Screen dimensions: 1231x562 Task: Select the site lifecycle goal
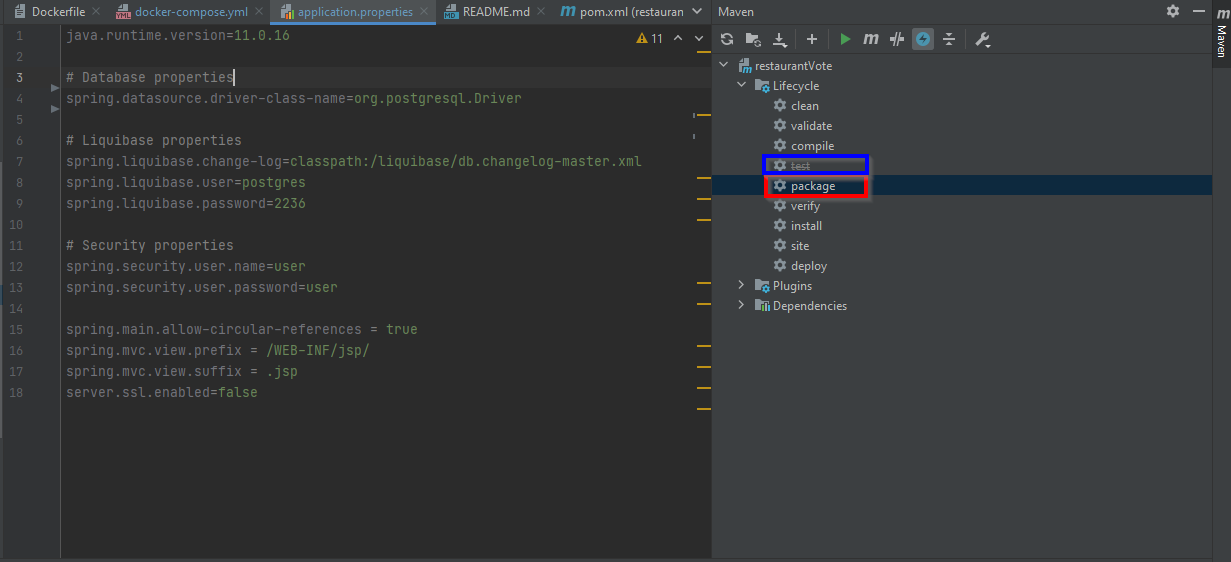800,246
